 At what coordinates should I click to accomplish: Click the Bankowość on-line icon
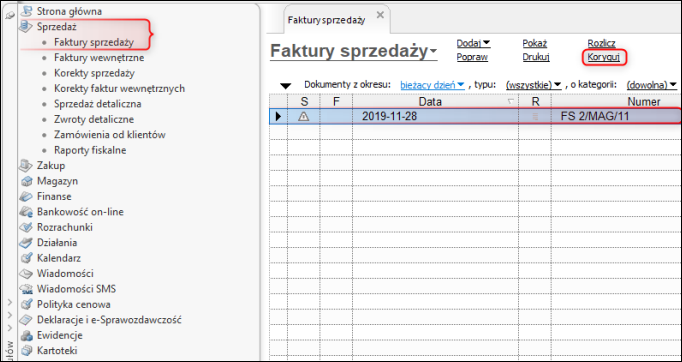pyautogui.click(x=27, y=212)
